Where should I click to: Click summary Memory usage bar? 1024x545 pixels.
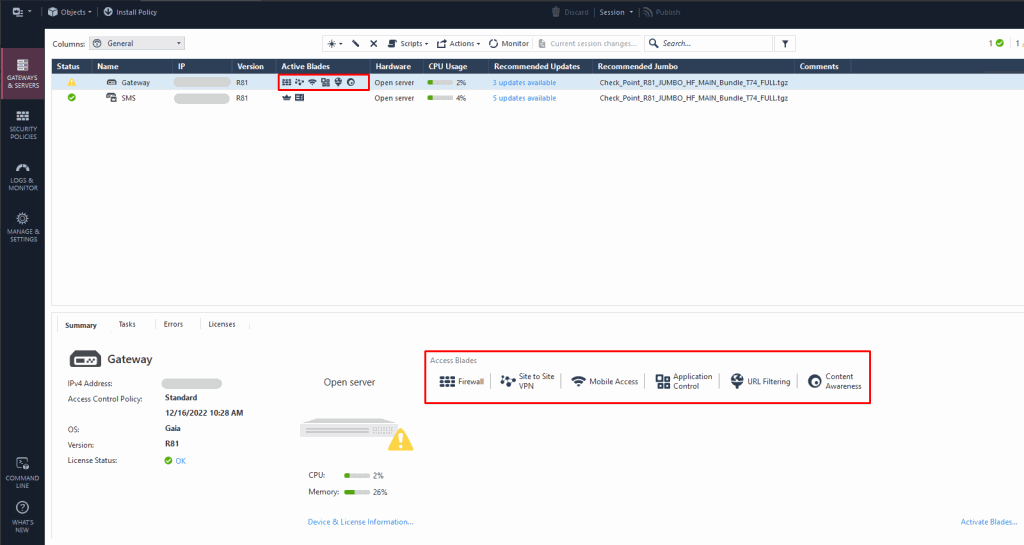pos(357,492)
